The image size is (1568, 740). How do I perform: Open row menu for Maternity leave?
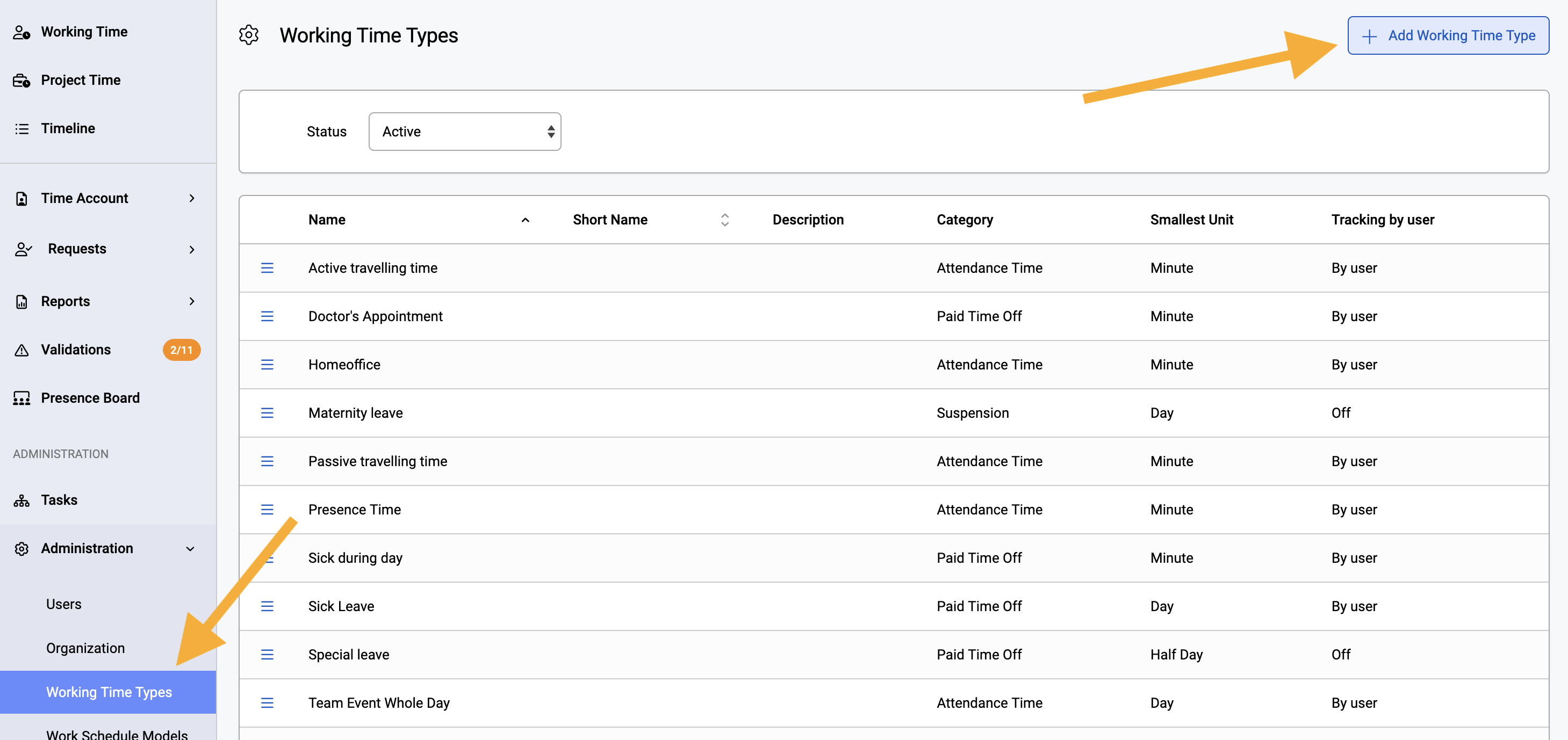[267, 413]
